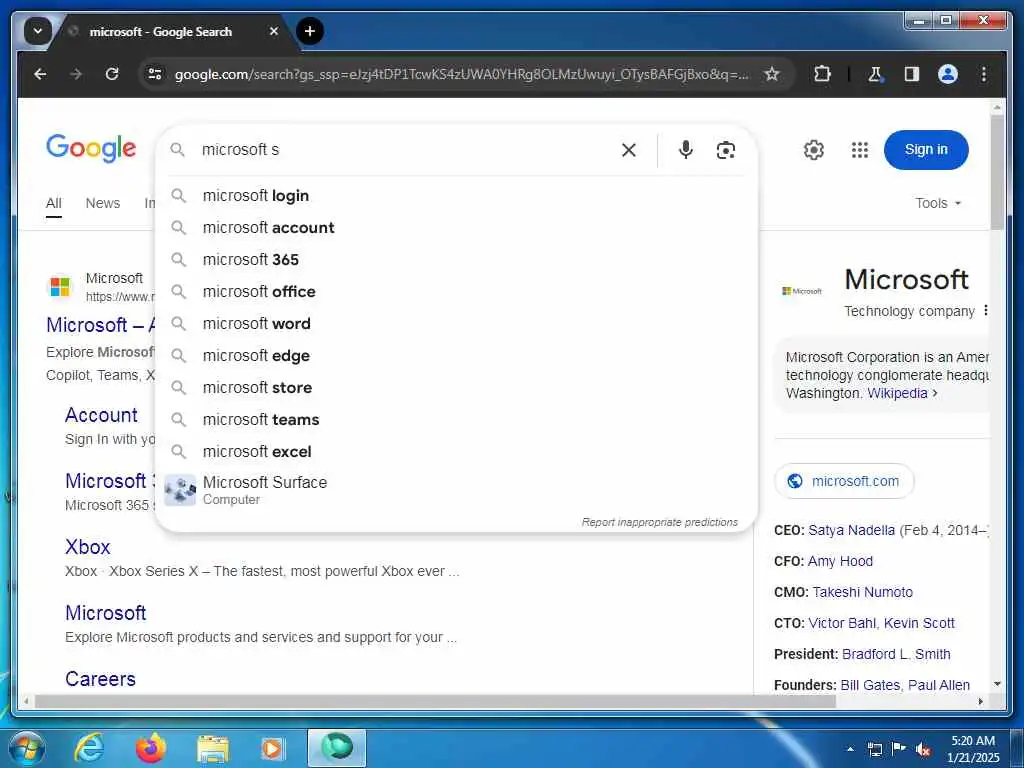Open the Amy Hood link

click(x=840, y=561)
